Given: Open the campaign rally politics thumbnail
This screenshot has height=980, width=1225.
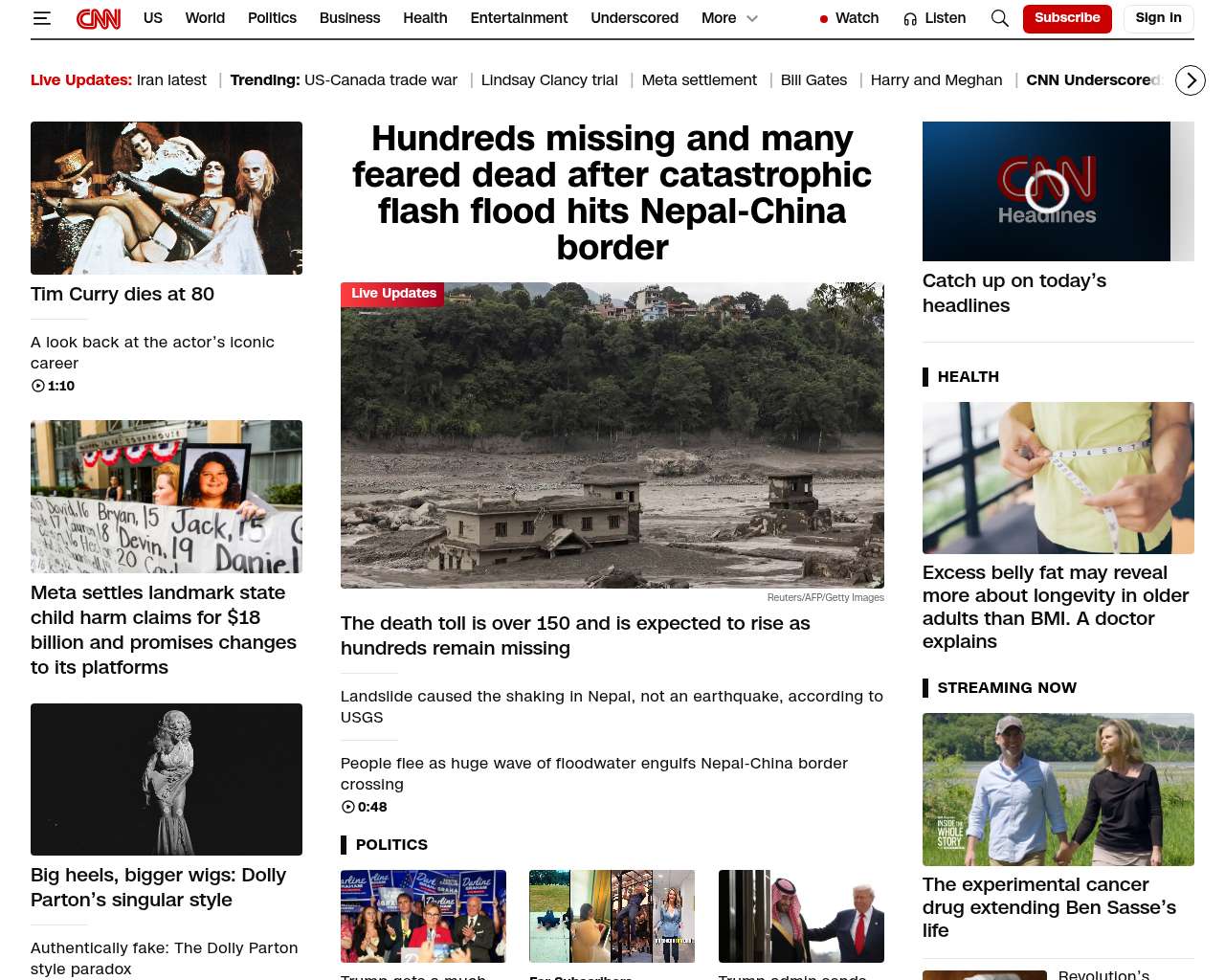Looking at the screenshot, I should click(423, 916).
